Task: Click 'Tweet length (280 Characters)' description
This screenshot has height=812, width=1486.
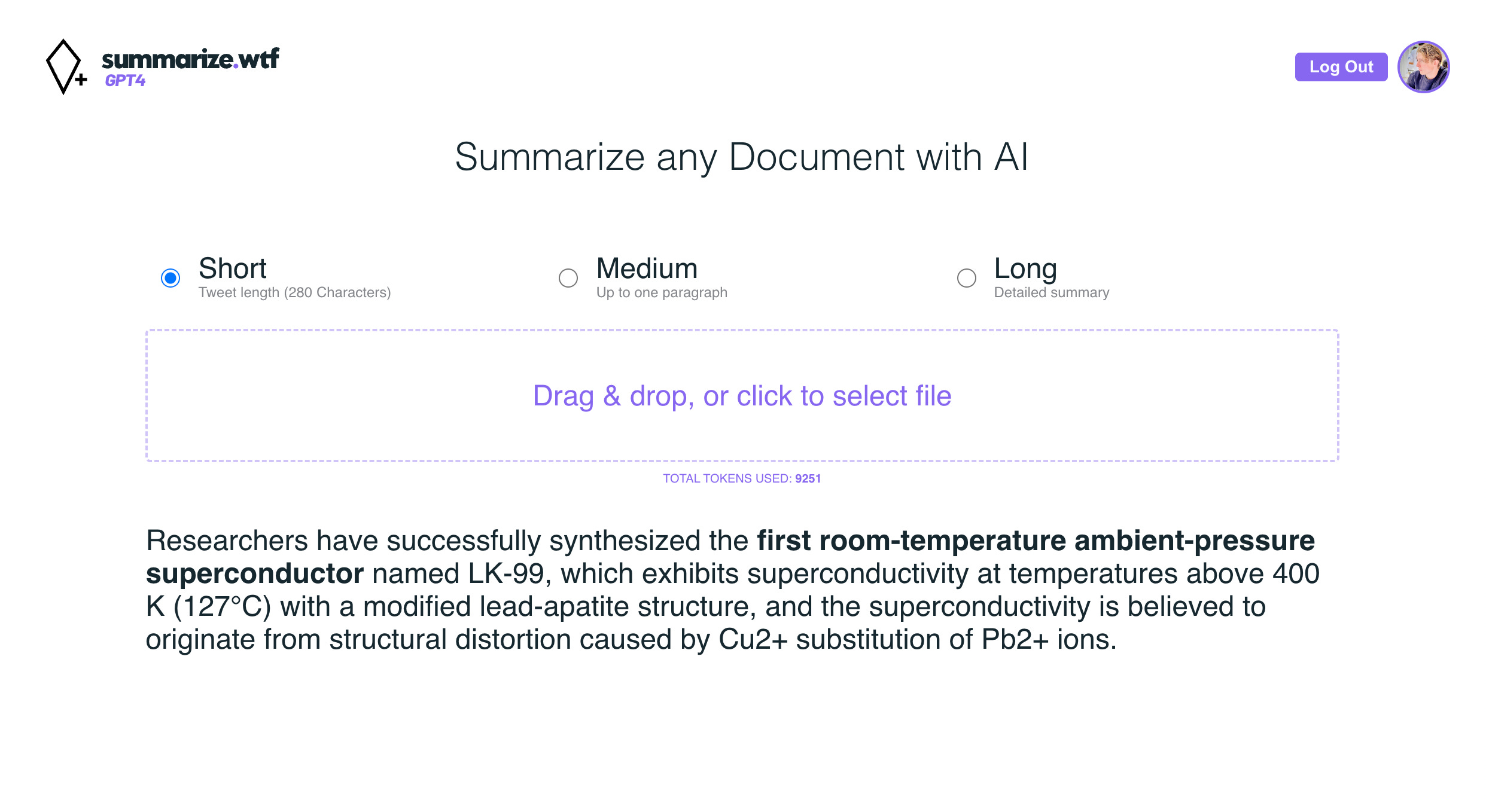Action: coord(294,292)
